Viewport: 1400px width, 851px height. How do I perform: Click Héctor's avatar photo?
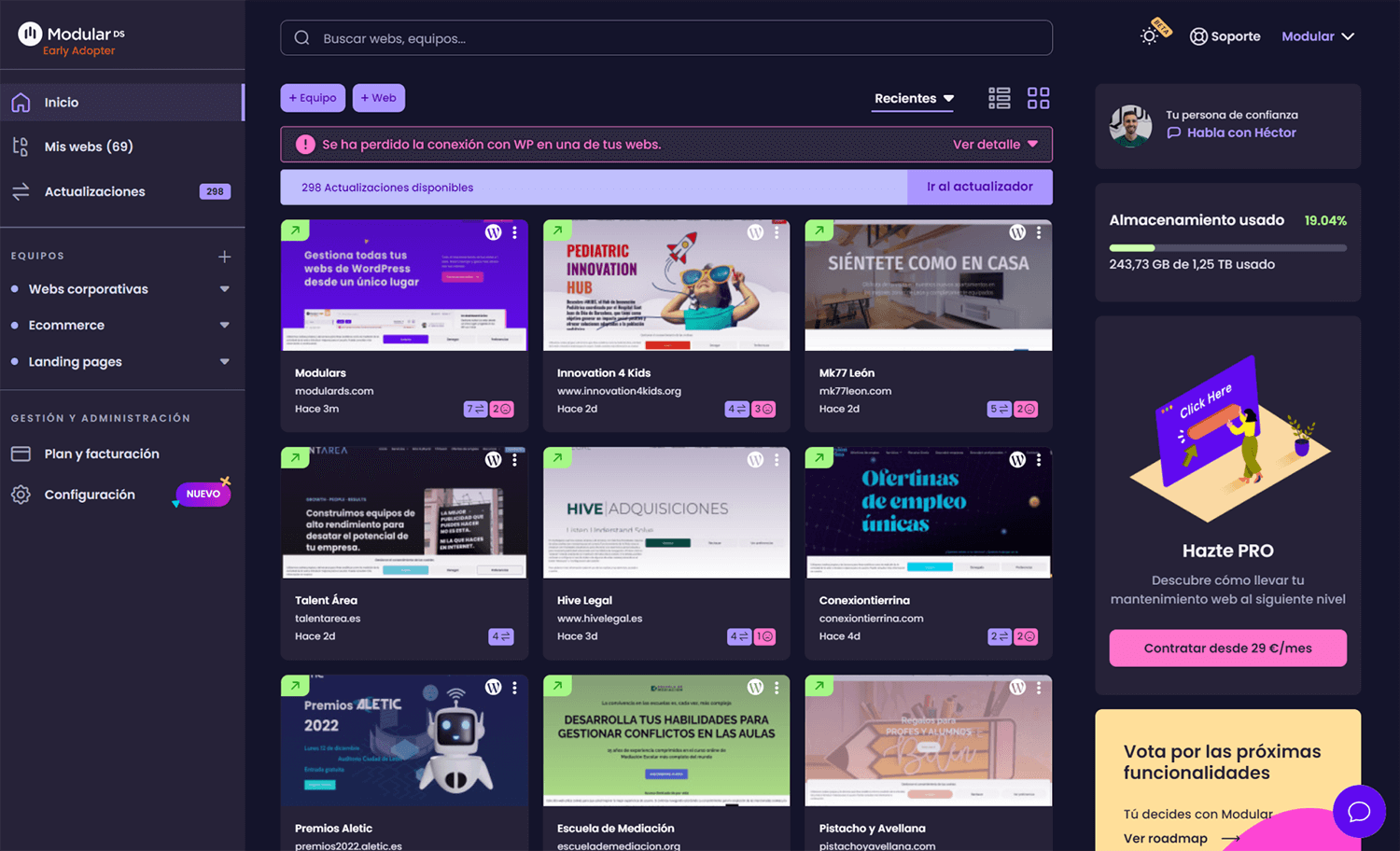click(x=1130, y=125)
